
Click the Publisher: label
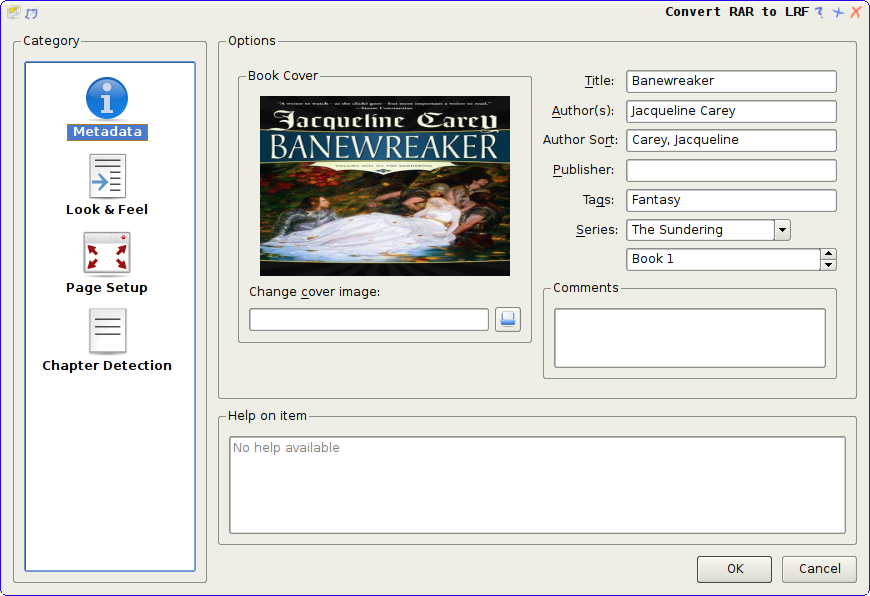pyautogui.click(x=583, y=170)
